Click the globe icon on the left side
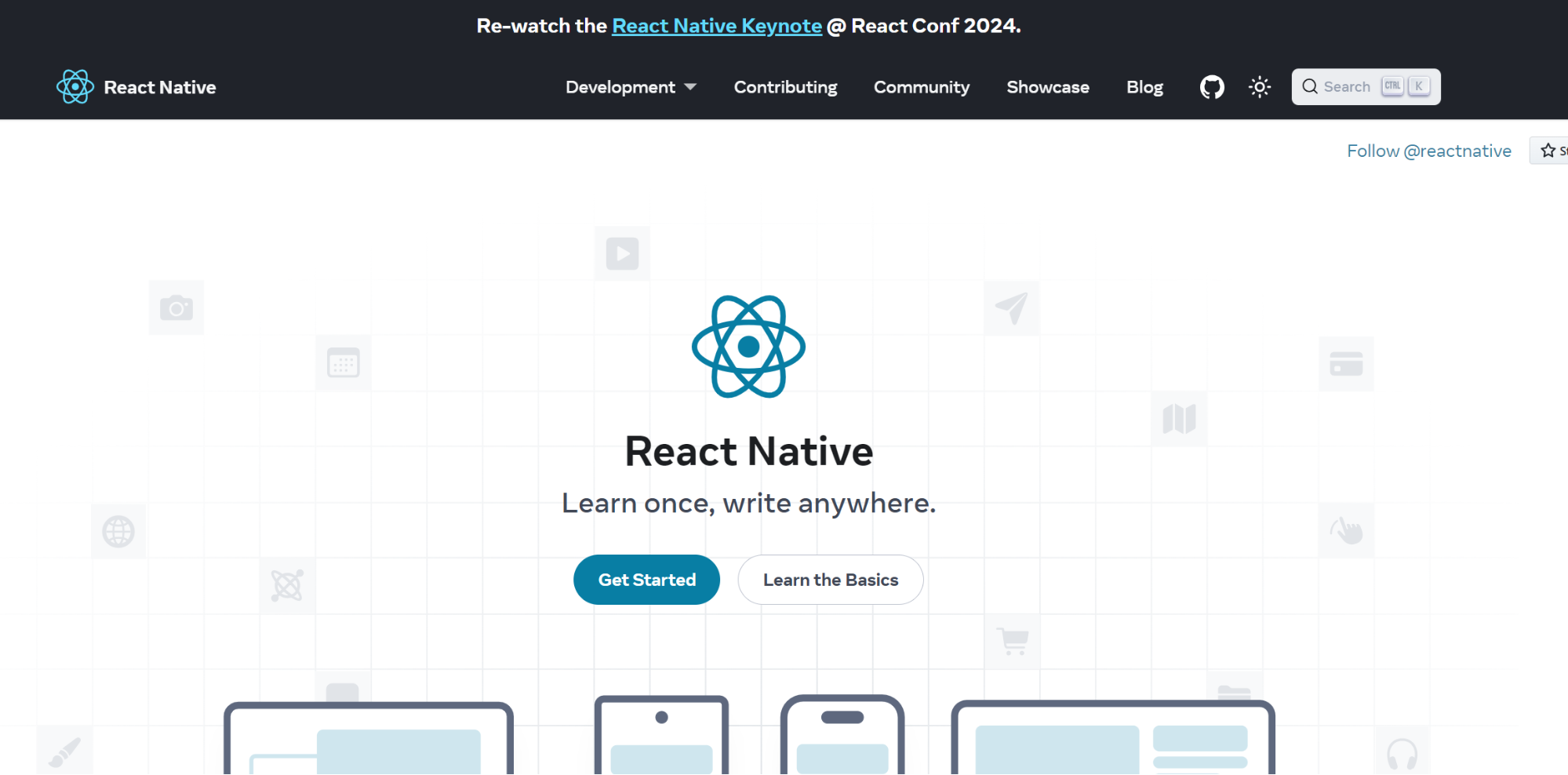 pyautogui.click(x=118, y=531)
